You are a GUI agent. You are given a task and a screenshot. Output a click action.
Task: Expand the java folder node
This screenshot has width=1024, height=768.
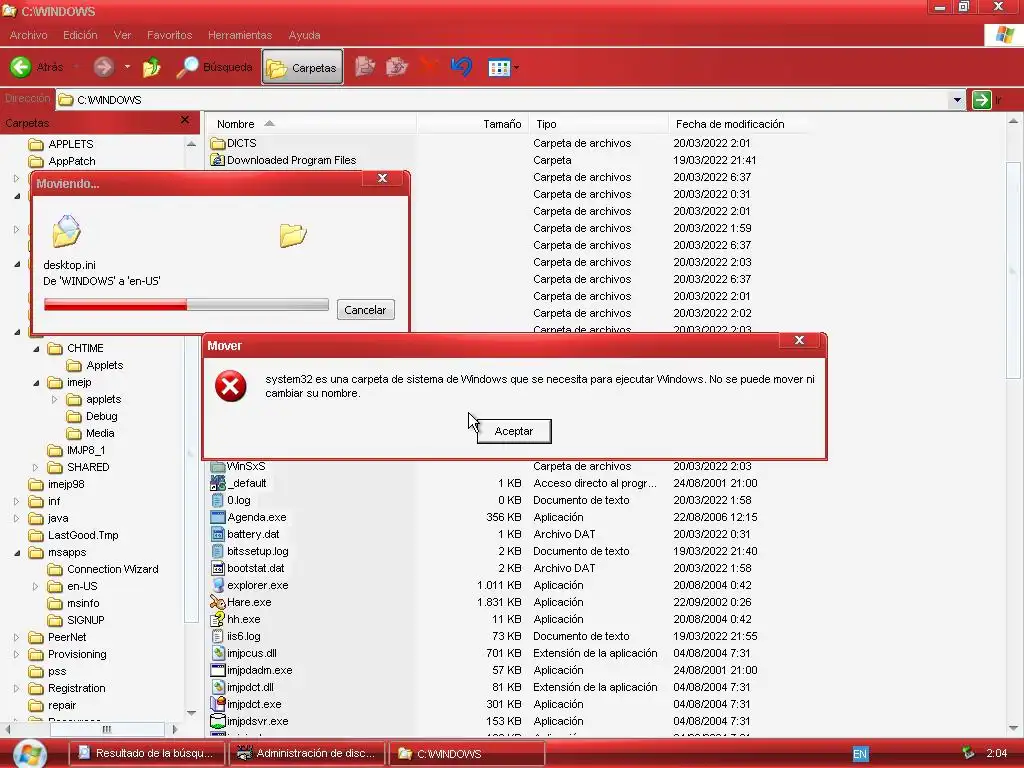click(x=16, y=519)
